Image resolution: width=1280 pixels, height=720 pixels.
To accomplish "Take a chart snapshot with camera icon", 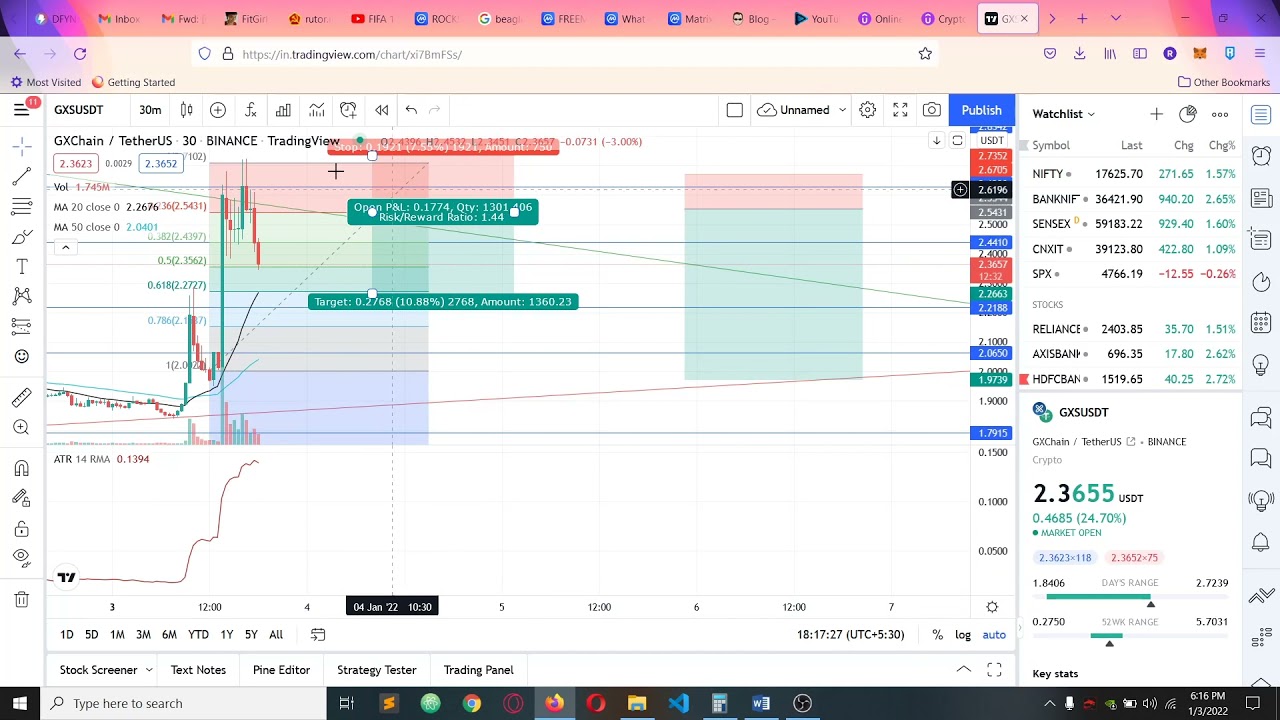I will [932, 110].
